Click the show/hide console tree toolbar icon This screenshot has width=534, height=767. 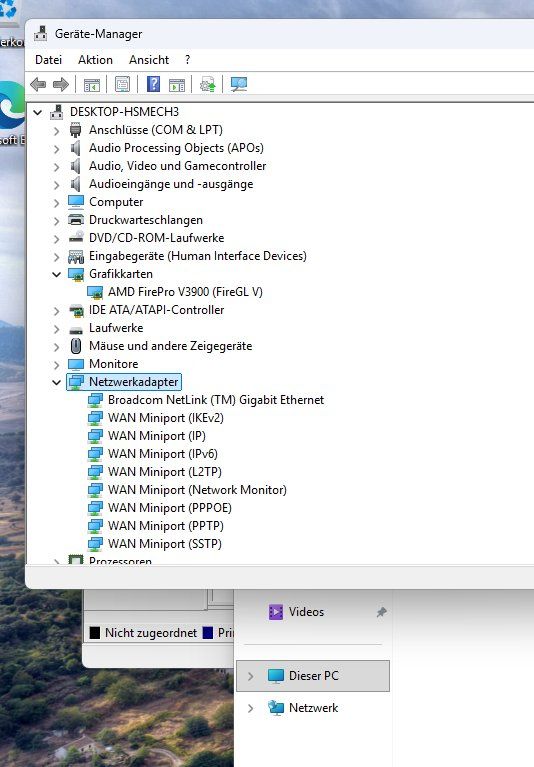(92, 85)
